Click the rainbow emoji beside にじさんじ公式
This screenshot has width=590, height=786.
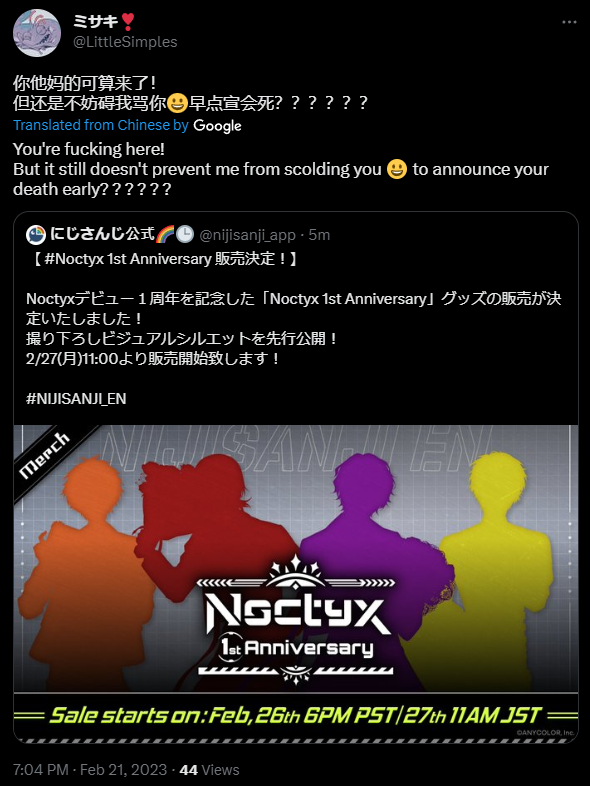pos(165,234)
